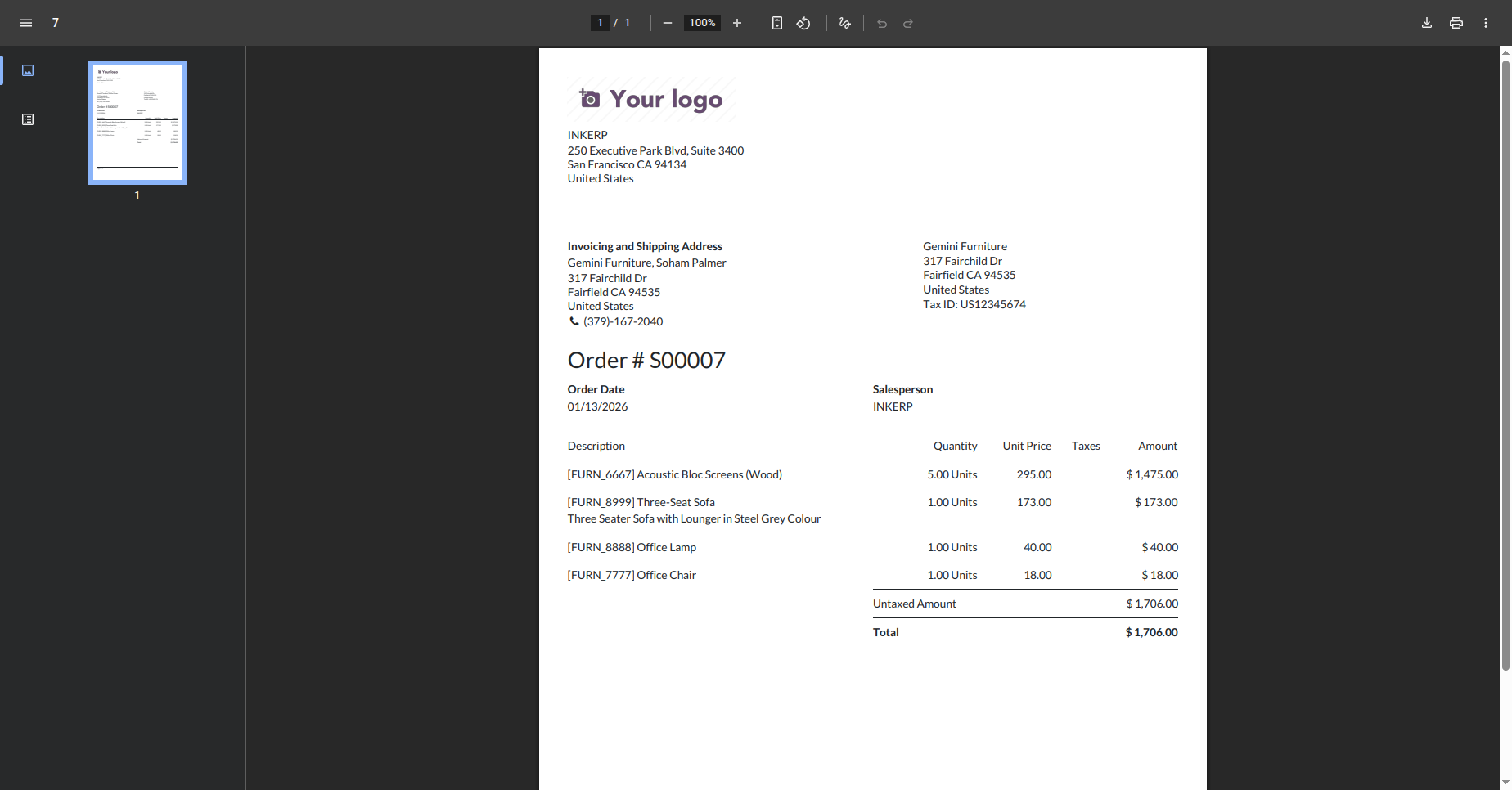Click the '250 Executive Park Blvd, Suite 3400' address
Screen dimensions: 1512x790
tap(655, 150)
